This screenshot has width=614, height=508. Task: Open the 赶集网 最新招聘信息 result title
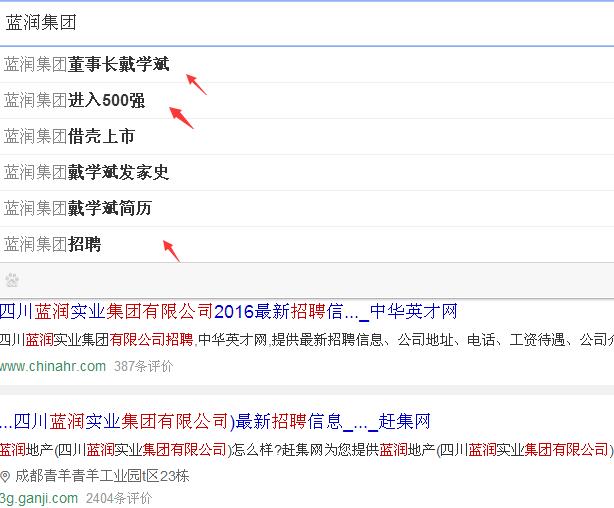[x=215, y=421]
